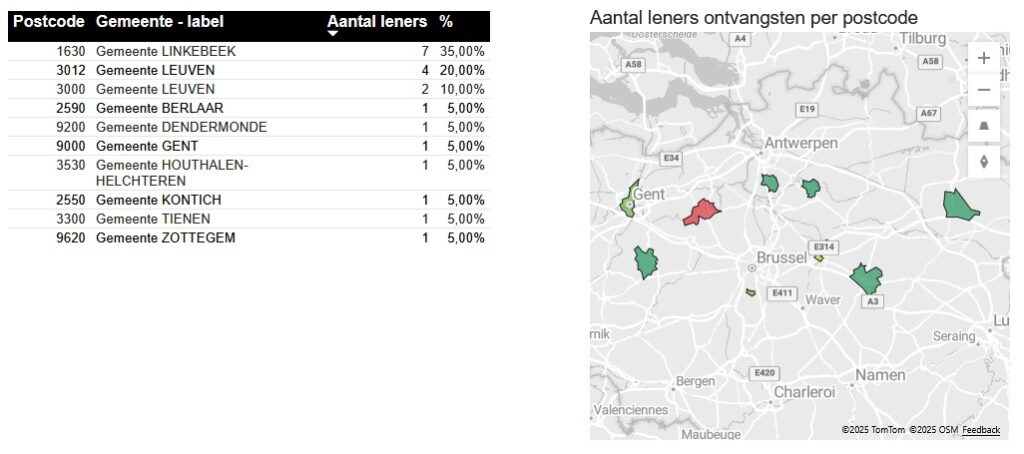Click the % column header

pos(446,21)
